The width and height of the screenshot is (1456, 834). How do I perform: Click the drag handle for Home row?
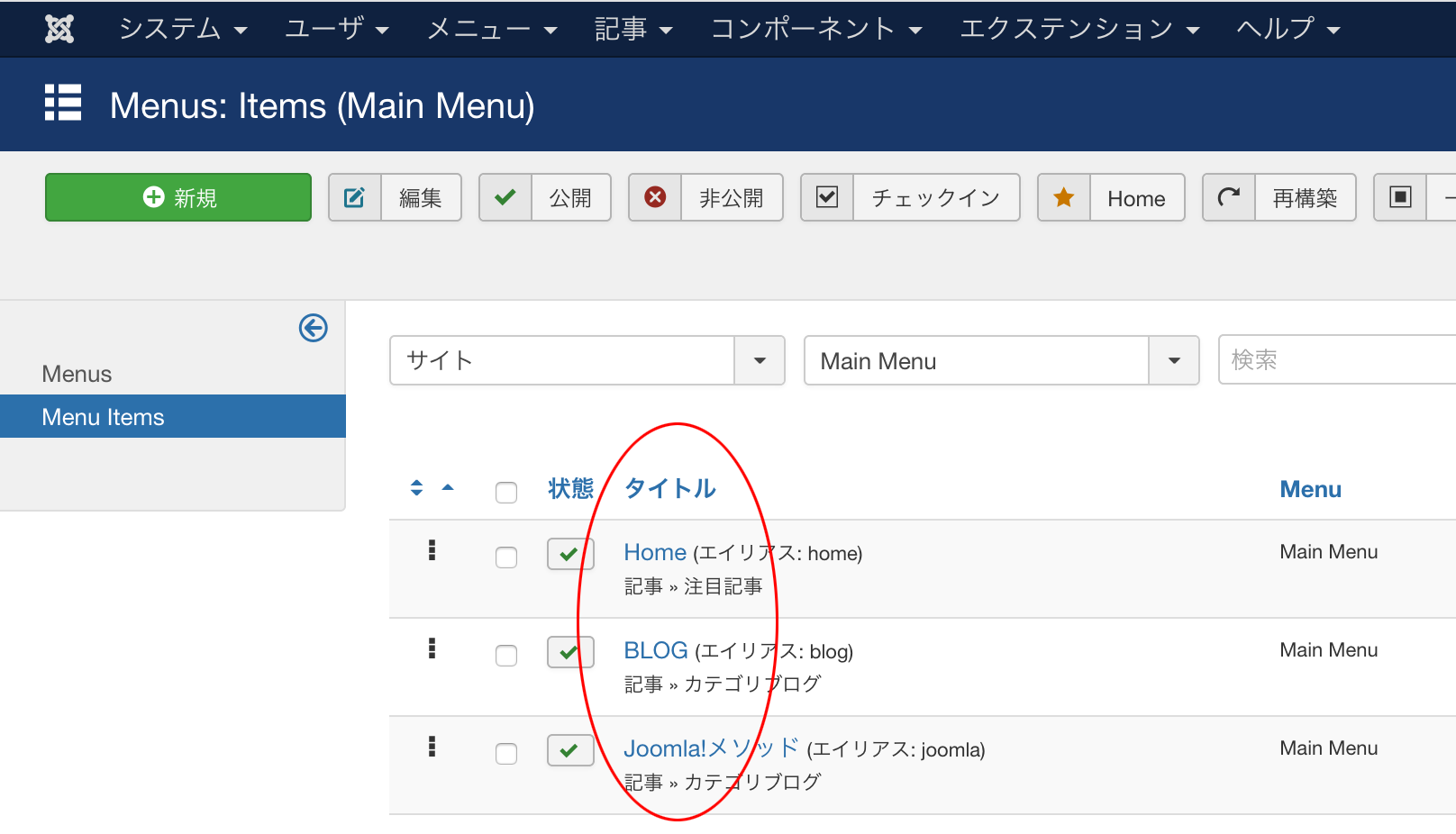(x=432, y=550)
